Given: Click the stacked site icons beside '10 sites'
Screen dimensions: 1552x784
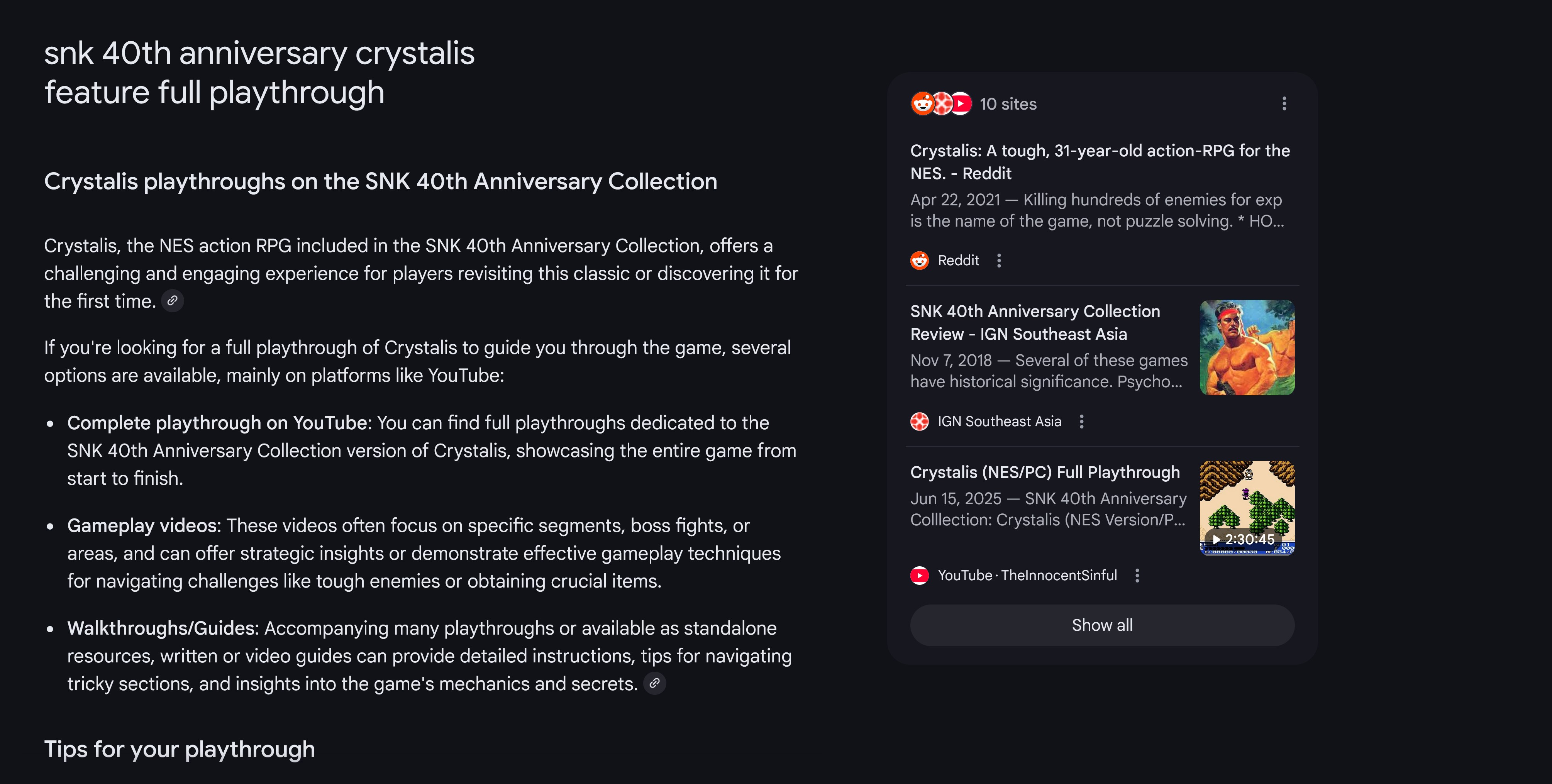Looking at the screenshot, I should point(941,104).
